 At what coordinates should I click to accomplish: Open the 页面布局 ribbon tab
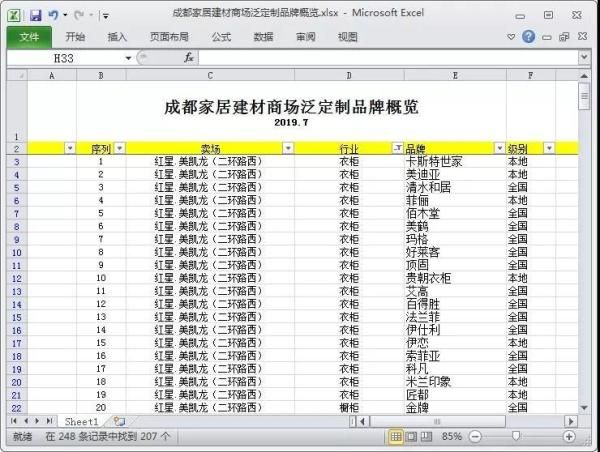(x=169, y=37)
